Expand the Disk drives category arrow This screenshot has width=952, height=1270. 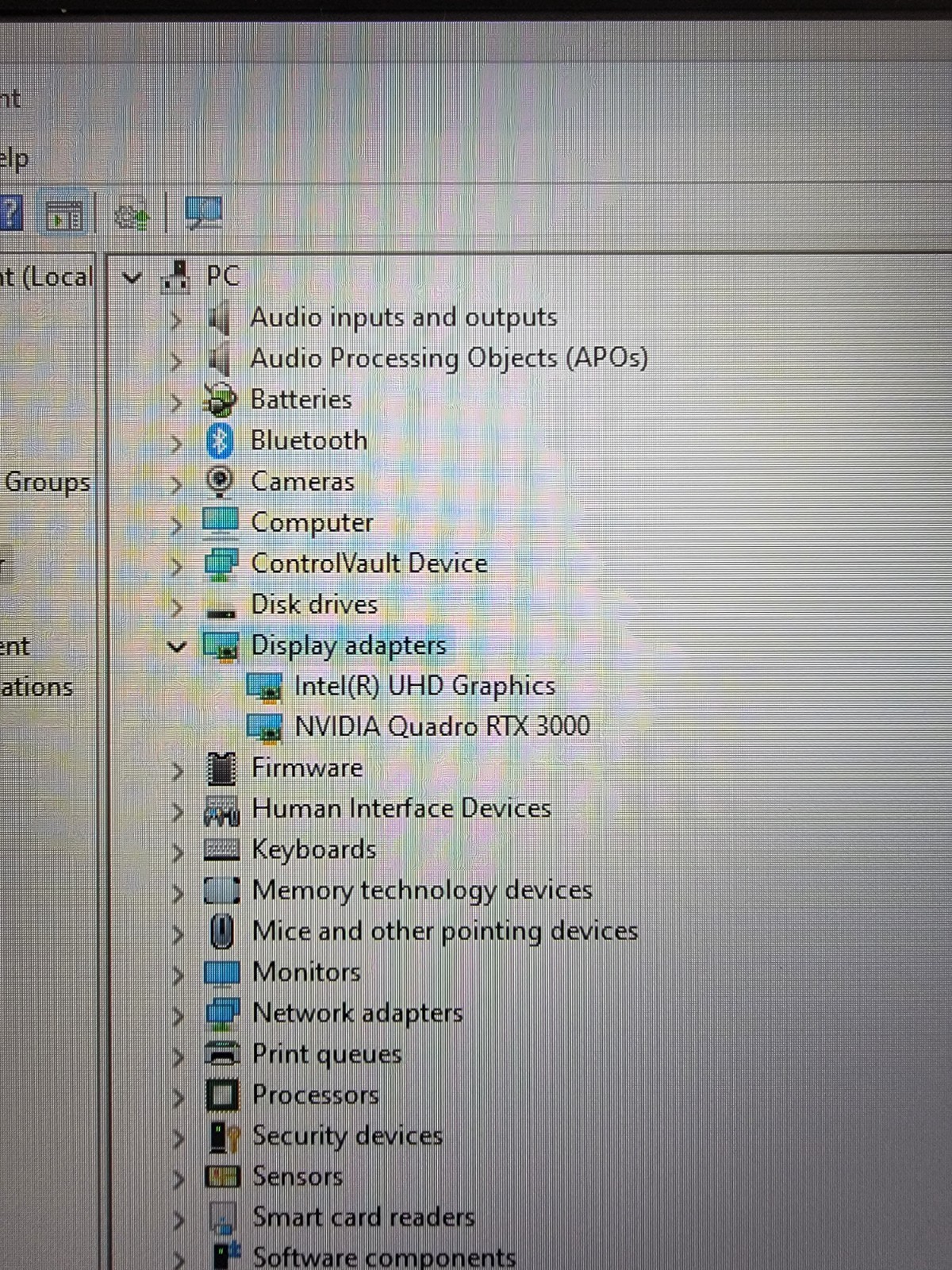point(177,606)
